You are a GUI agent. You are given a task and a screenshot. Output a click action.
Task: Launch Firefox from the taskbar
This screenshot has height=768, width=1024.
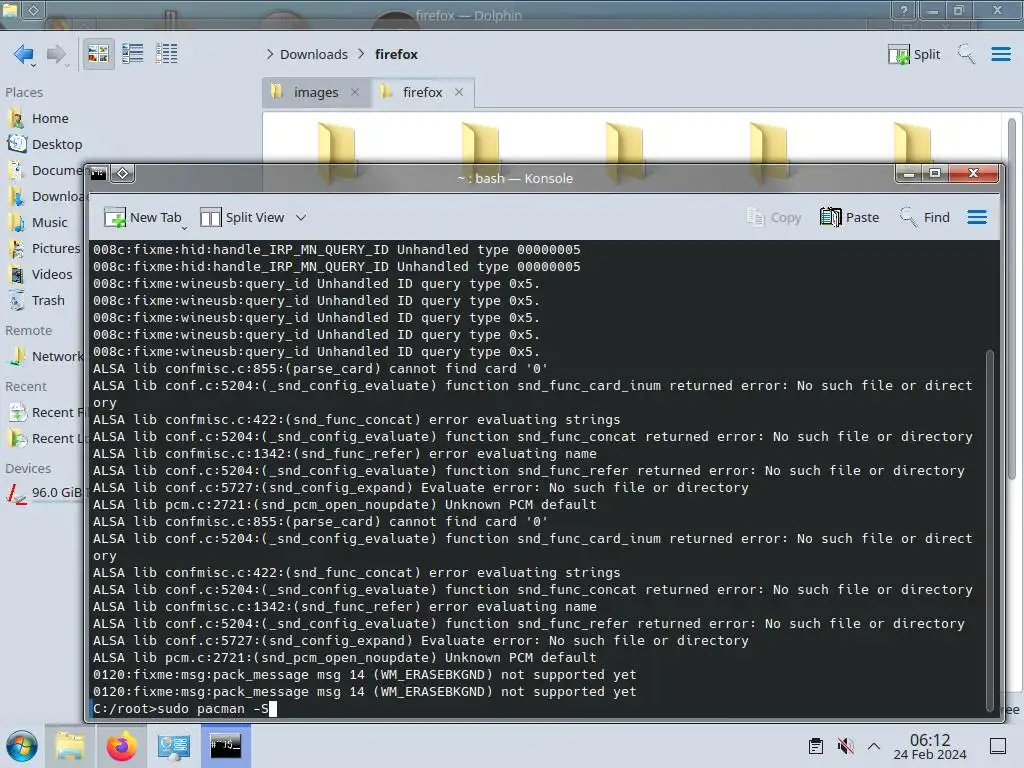tap(121, 746)
